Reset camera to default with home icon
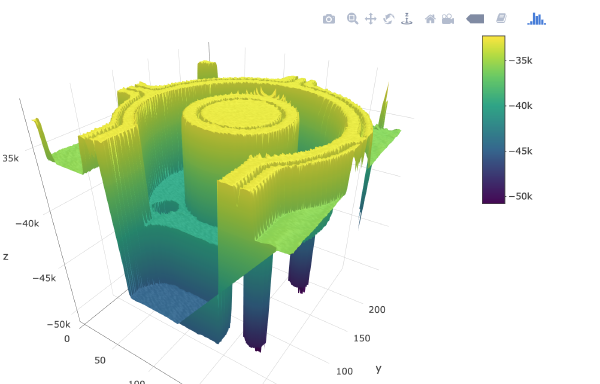 coord(430,19)
